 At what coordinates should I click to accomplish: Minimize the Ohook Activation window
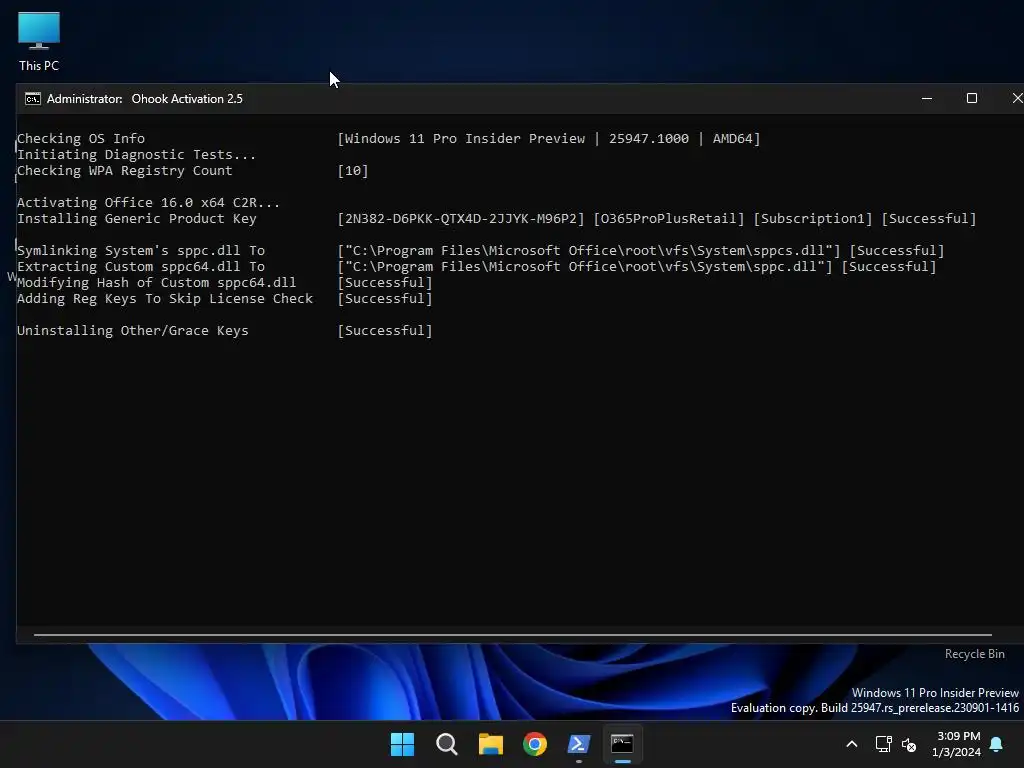pyautogui.click(x=927, y=99)
